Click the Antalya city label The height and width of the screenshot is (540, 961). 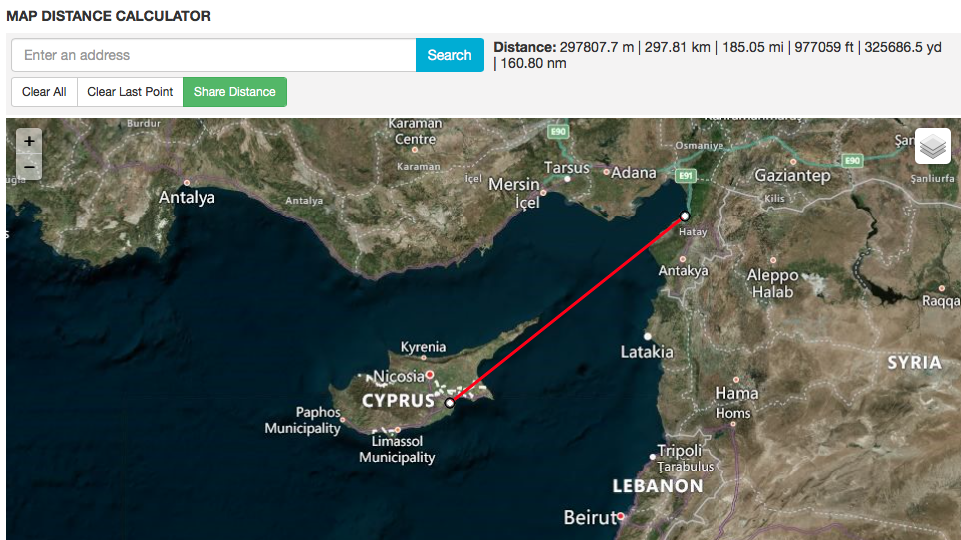[x=187, y=197]
